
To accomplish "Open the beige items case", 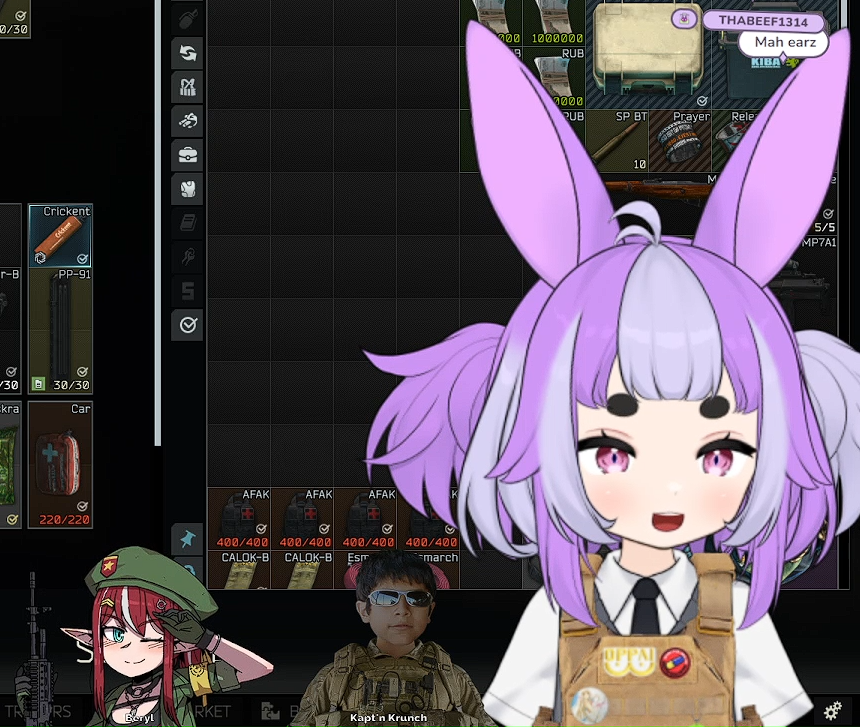I will [x=648, y=54].
